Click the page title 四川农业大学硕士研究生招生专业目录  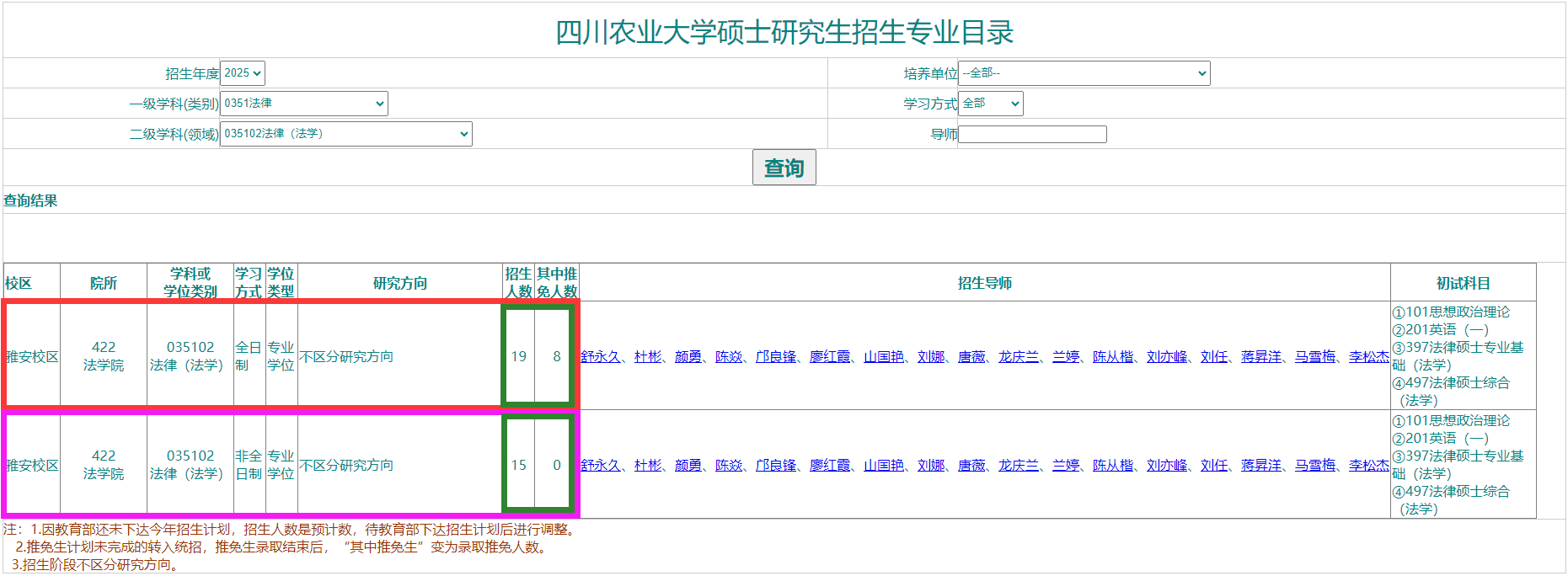coord(784,32)
